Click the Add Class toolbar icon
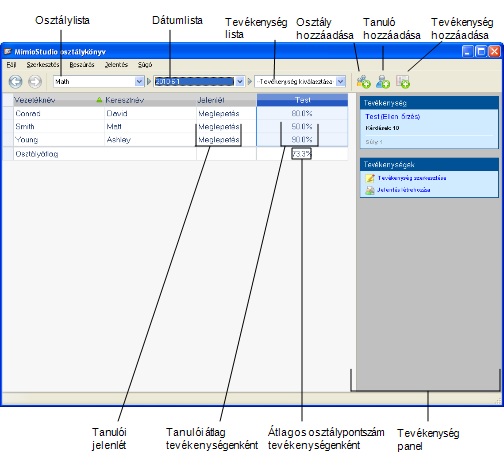 [x=363, y=82]
